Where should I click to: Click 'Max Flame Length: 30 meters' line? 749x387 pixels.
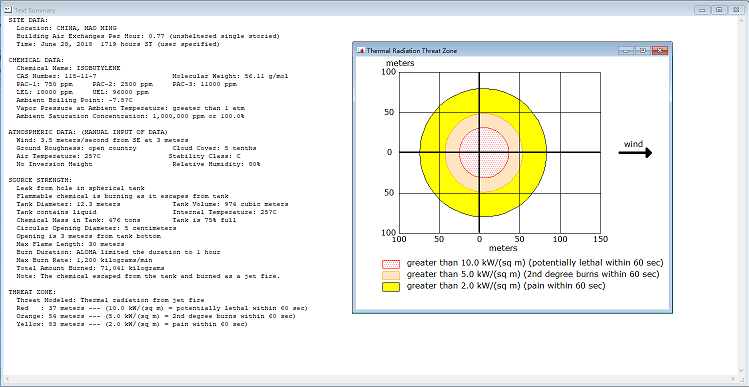click(70, 244)
